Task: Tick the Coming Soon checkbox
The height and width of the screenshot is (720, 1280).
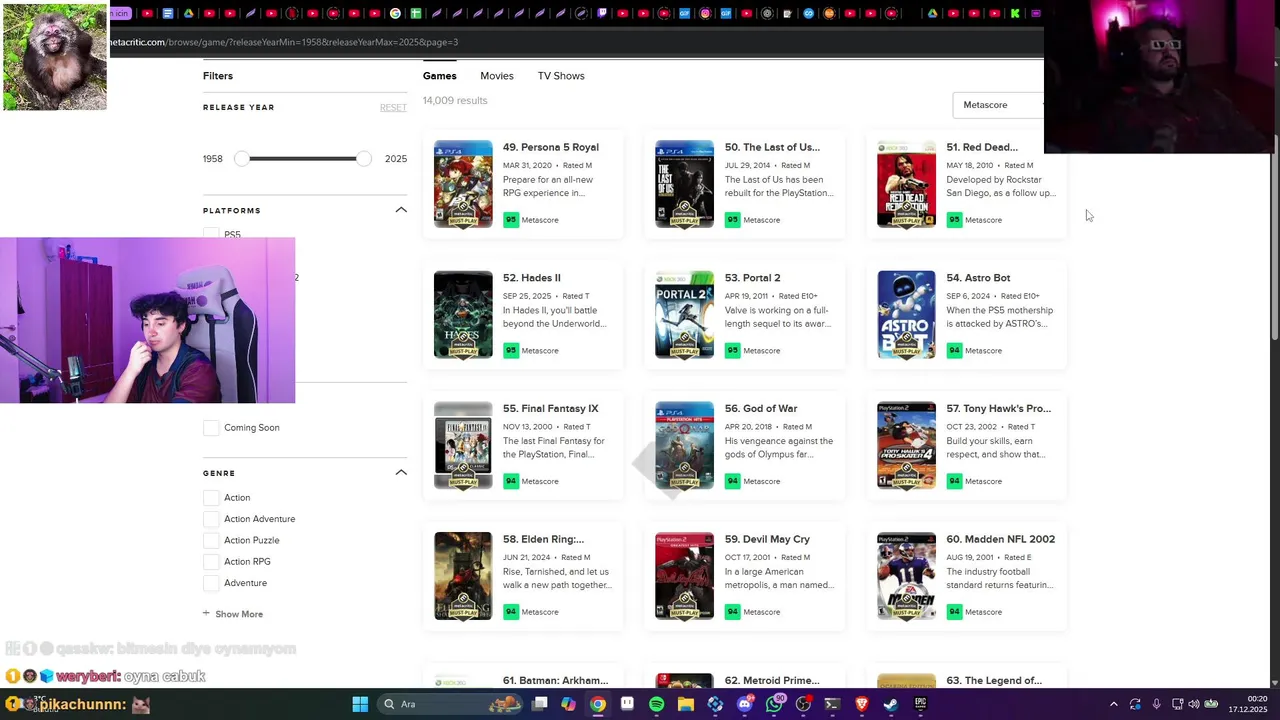Action: (x=211, y=428)
